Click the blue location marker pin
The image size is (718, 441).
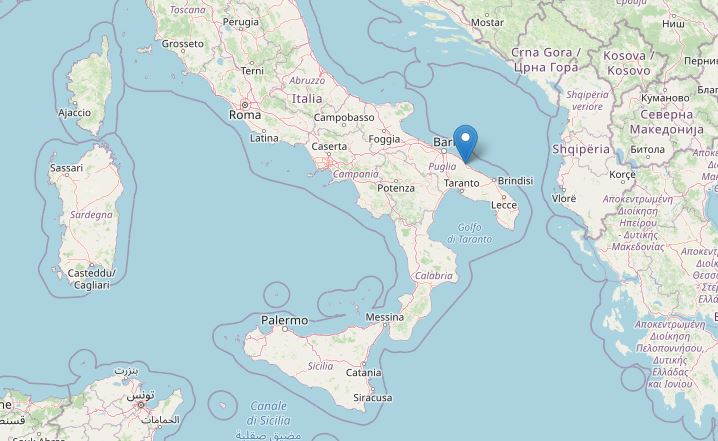pyautogui.click(x=465, y=143)
